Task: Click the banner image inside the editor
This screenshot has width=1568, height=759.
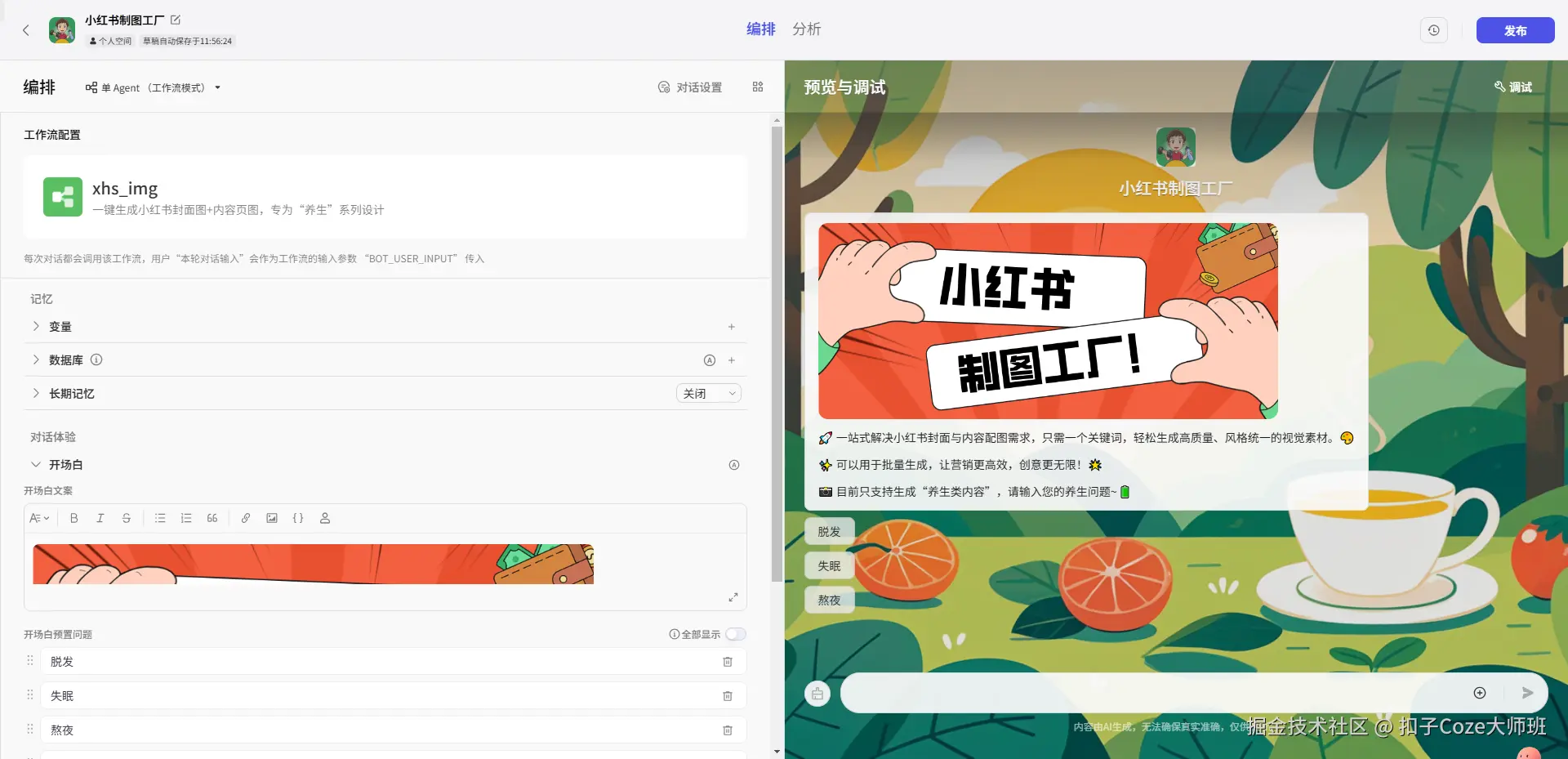Action: click(314, 564)
